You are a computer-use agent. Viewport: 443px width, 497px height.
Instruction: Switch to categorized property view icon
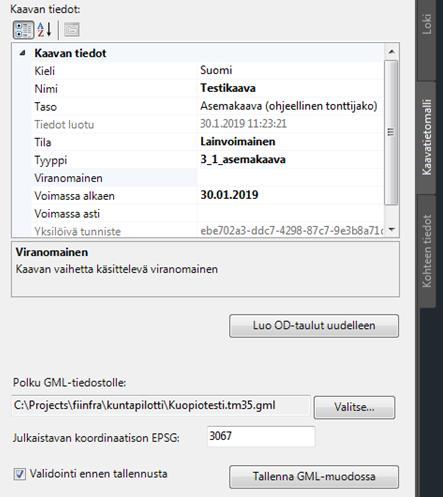[23, 30]
